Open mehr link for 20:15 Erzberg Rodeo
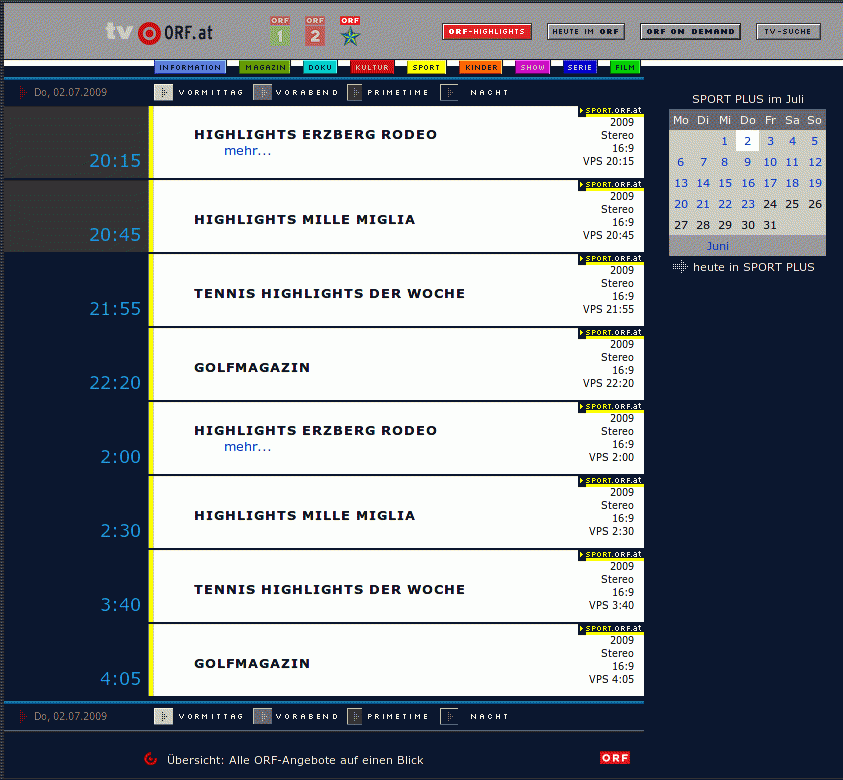Viewport: 843px width, 780px height. (247, 151)
